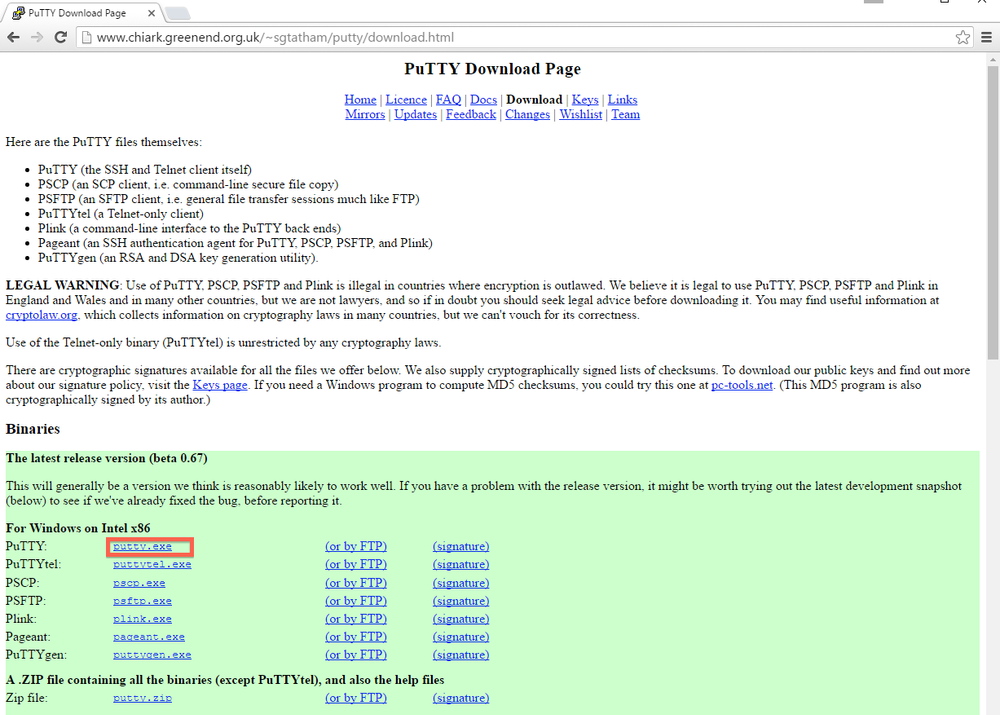Download pscp.exe
Screen dimensions: 1000x715
(x=139, y=583)
